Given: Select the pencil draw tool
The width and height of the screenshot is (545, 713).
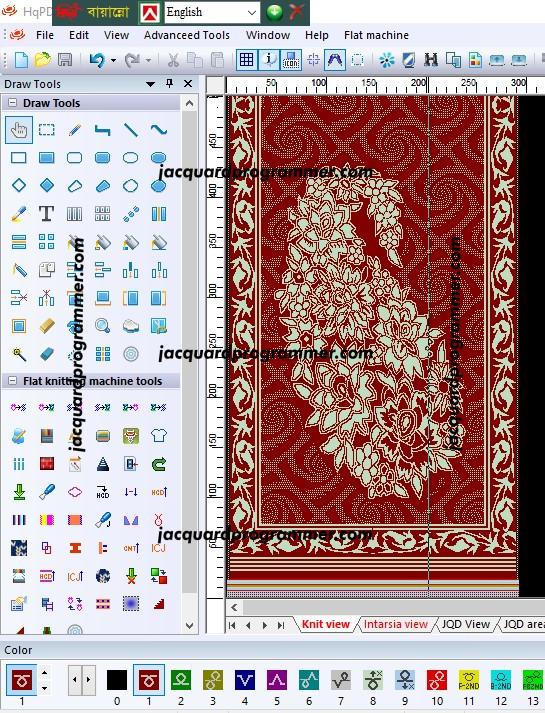Looking at the screenshot, I should [75, 130].
